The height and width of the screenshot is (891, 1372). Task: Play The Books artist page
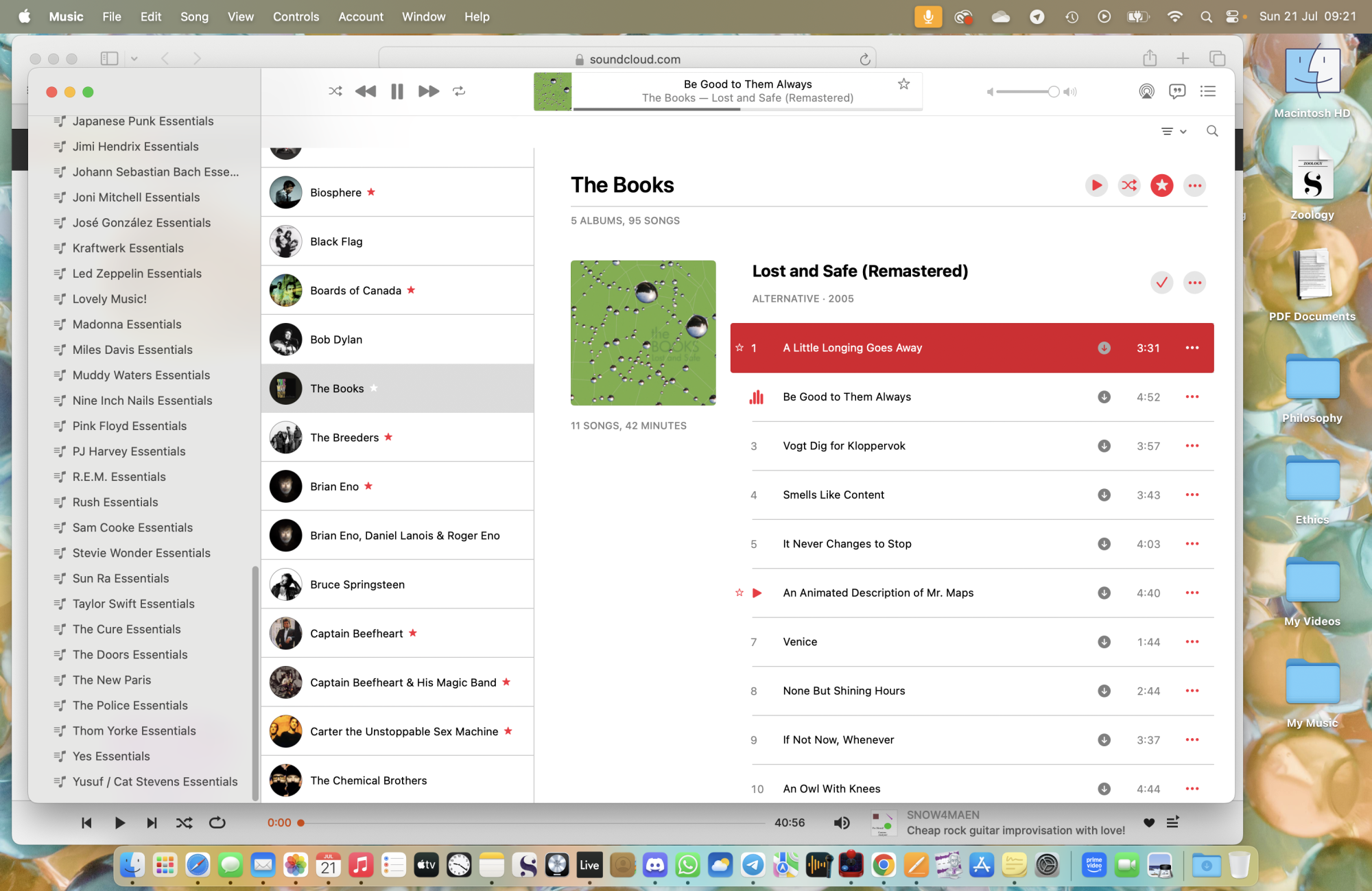click(x=1096, y=185)
